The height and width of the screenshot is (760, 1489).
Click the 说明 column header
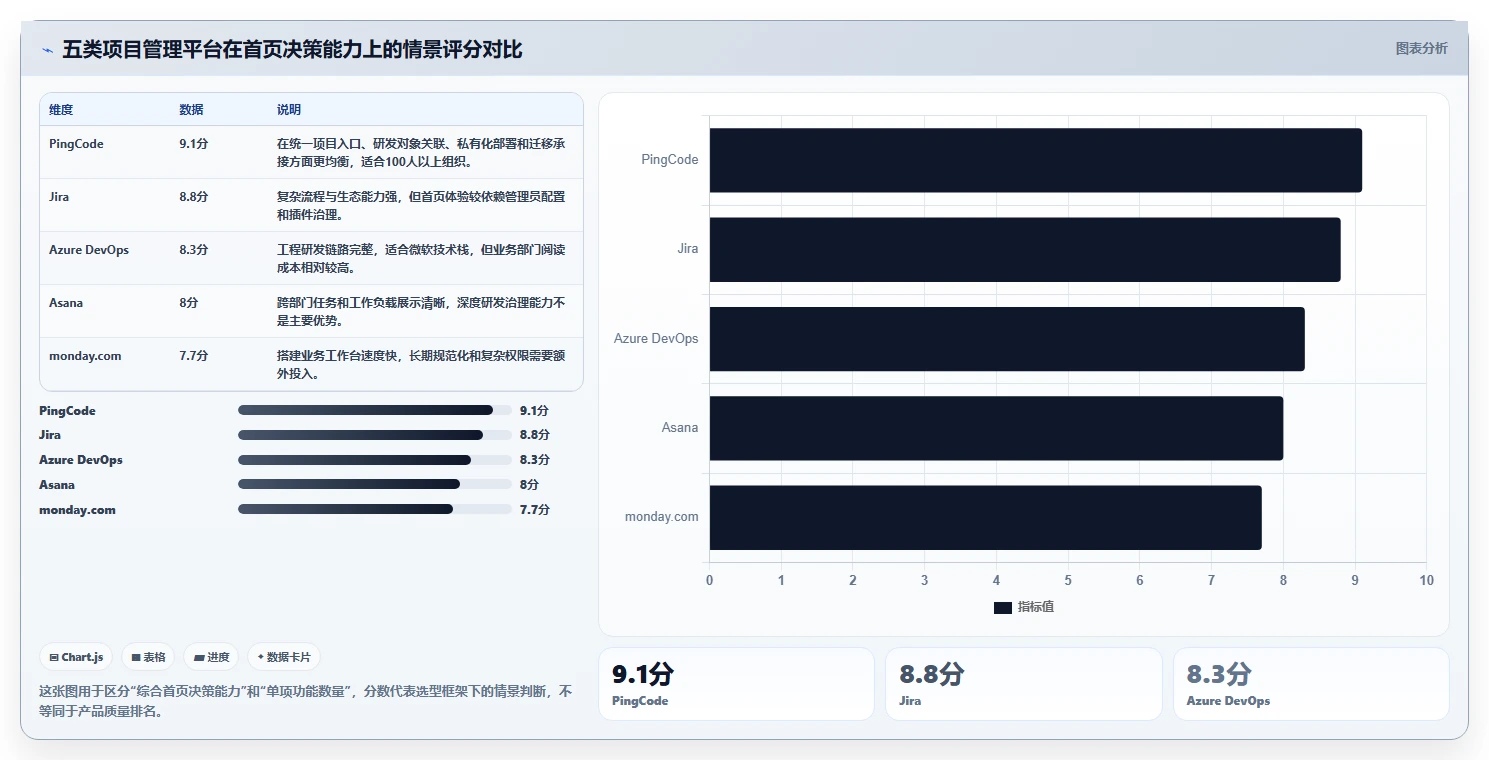click(x=289, y=109)
